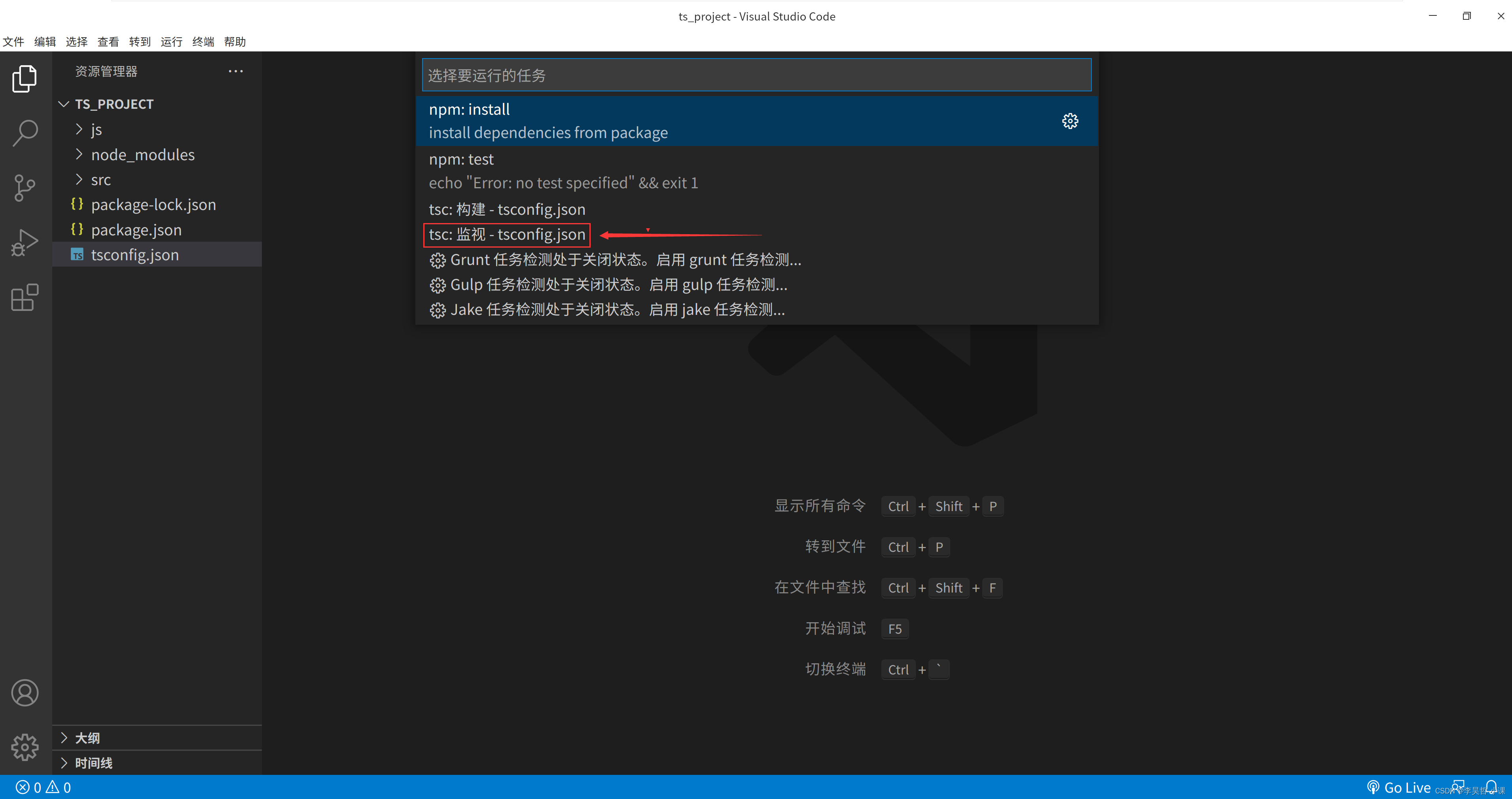The image size is (1512, 799).
Task: Collapse the TS_PROJECT root folder
Action: [x=64, y=104]
